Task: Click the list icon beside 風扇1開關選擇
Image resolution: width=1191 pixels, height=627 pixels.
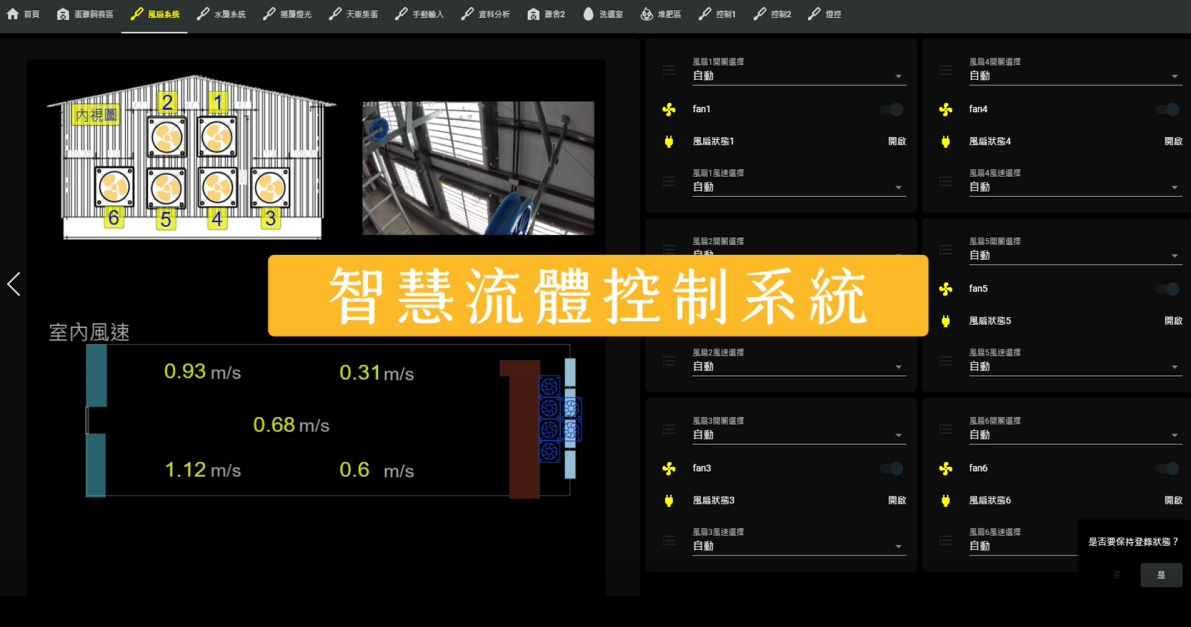Action: [x=669, y=71]
